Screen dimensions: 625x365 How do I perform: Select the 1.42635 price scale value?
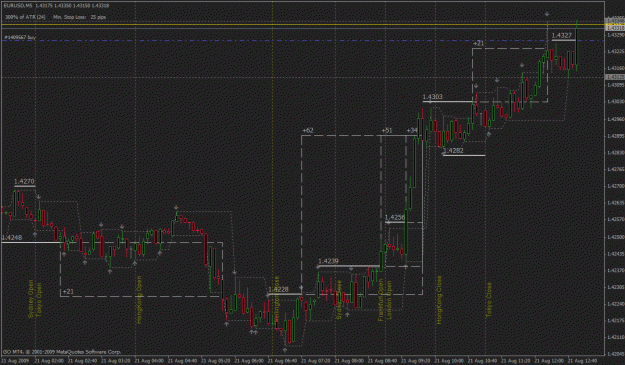[615, 203]
